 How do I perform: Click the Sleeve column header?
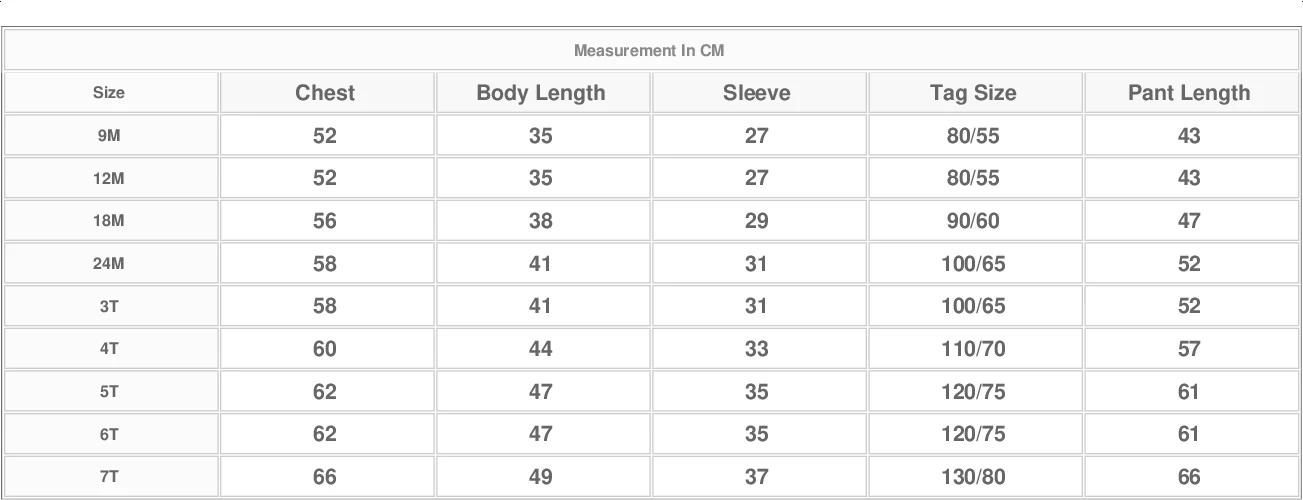coord(757,93)
